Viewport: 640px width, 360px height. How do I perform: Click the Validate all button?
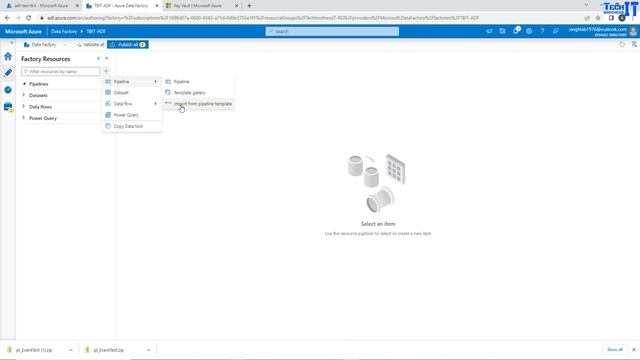point(90,44)
